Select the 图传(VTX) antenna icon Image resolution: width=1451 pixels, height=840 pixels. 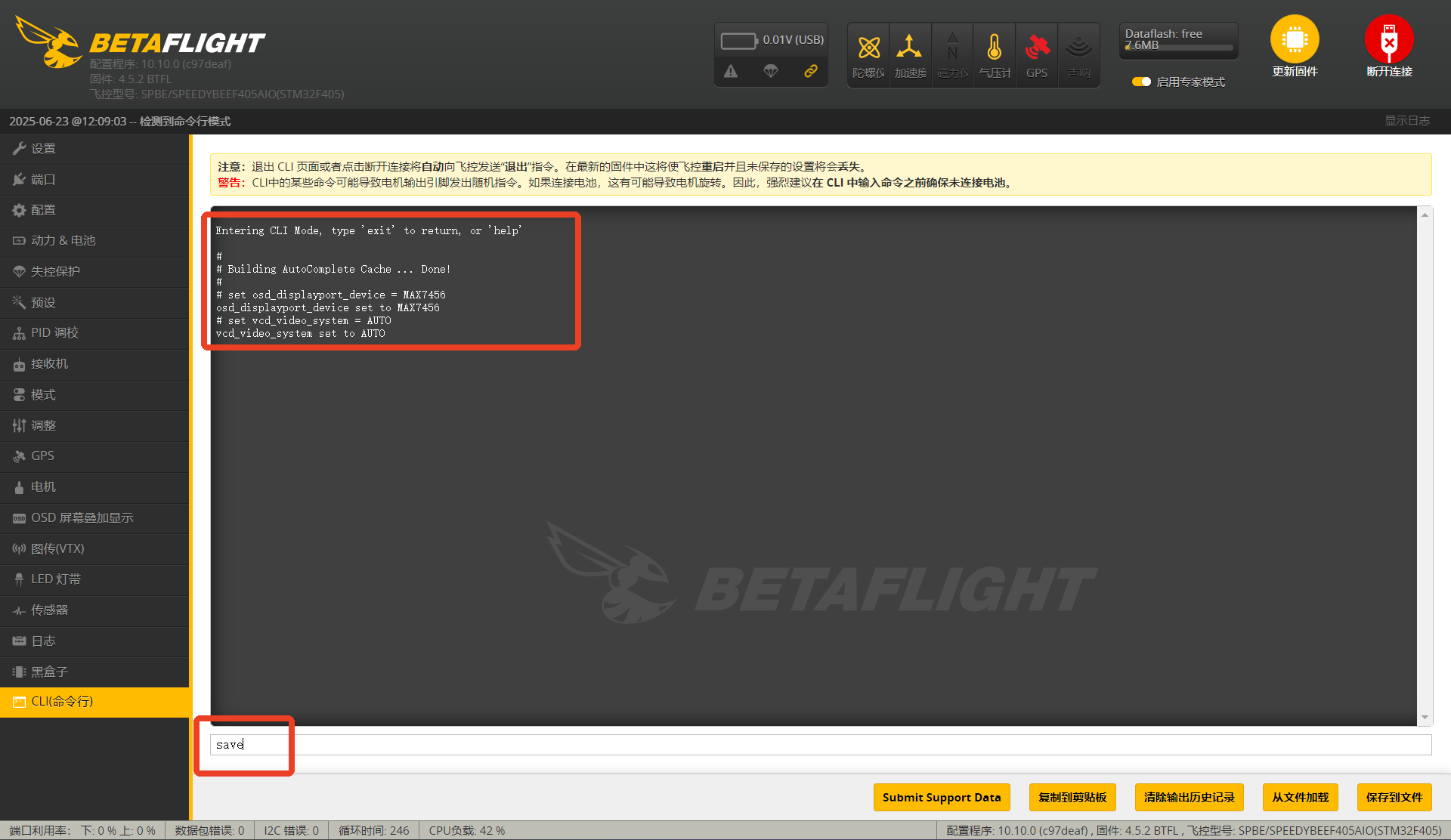click(19, 549)
